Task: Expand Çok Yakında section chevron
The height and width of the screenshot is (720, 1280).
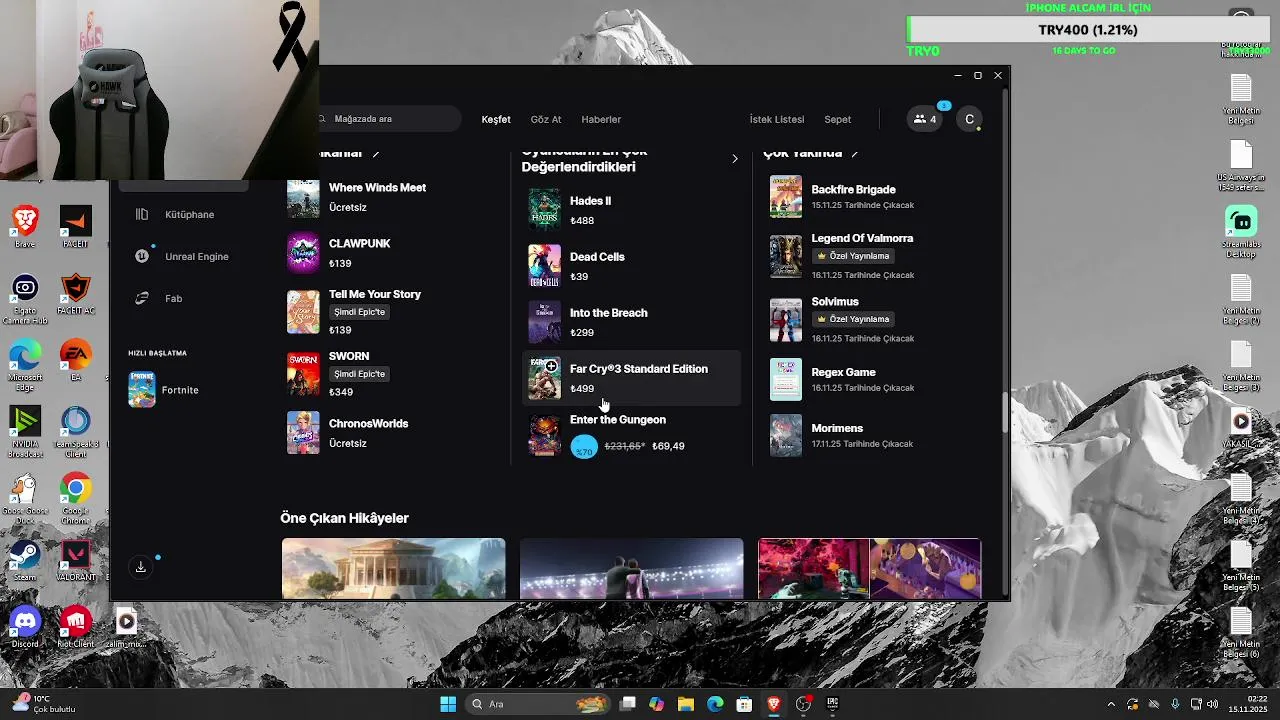Action: [854, 154]
